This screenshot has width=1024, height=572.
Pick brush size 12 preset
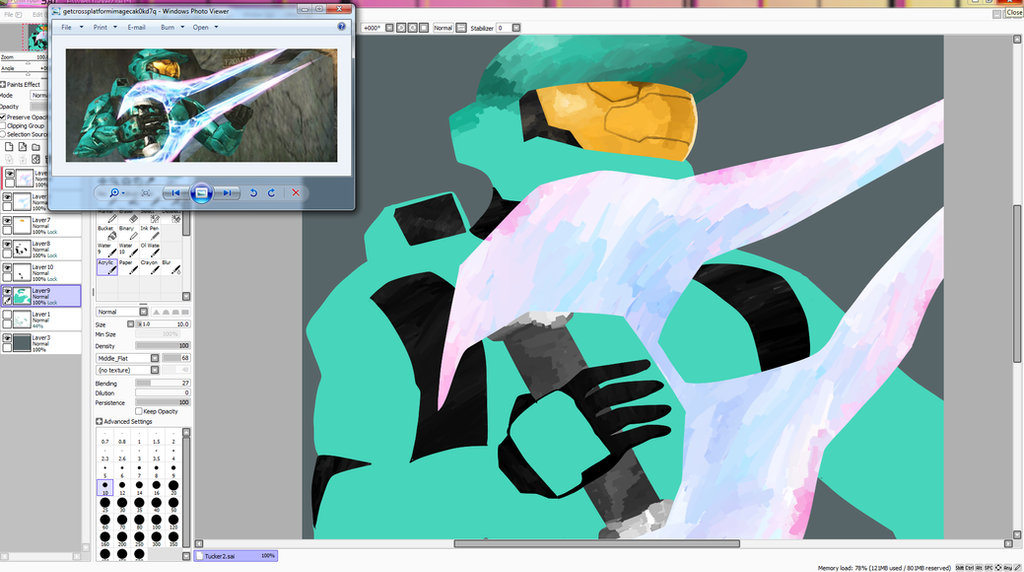(122, 487)
